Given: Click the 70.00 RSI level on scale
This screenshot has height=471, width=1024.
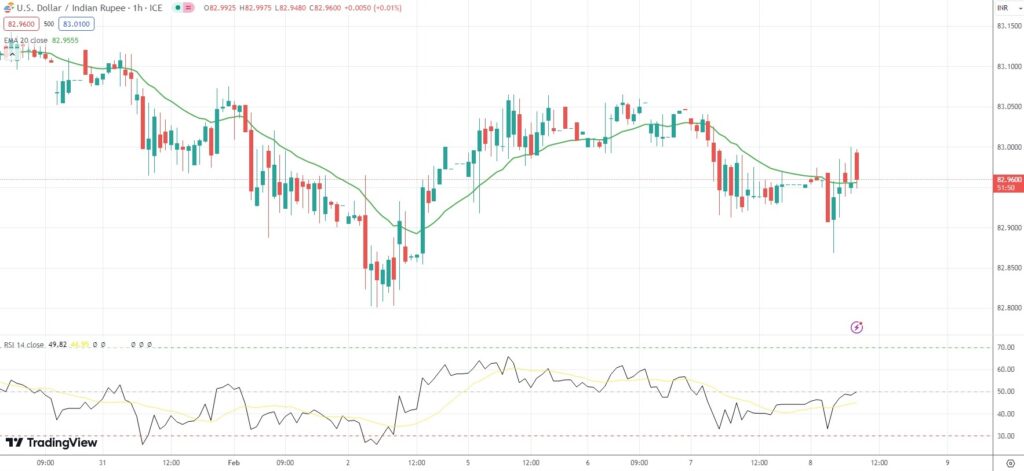Looking at the screenshot, I should pyautogui.click(x=1004, y=347).
